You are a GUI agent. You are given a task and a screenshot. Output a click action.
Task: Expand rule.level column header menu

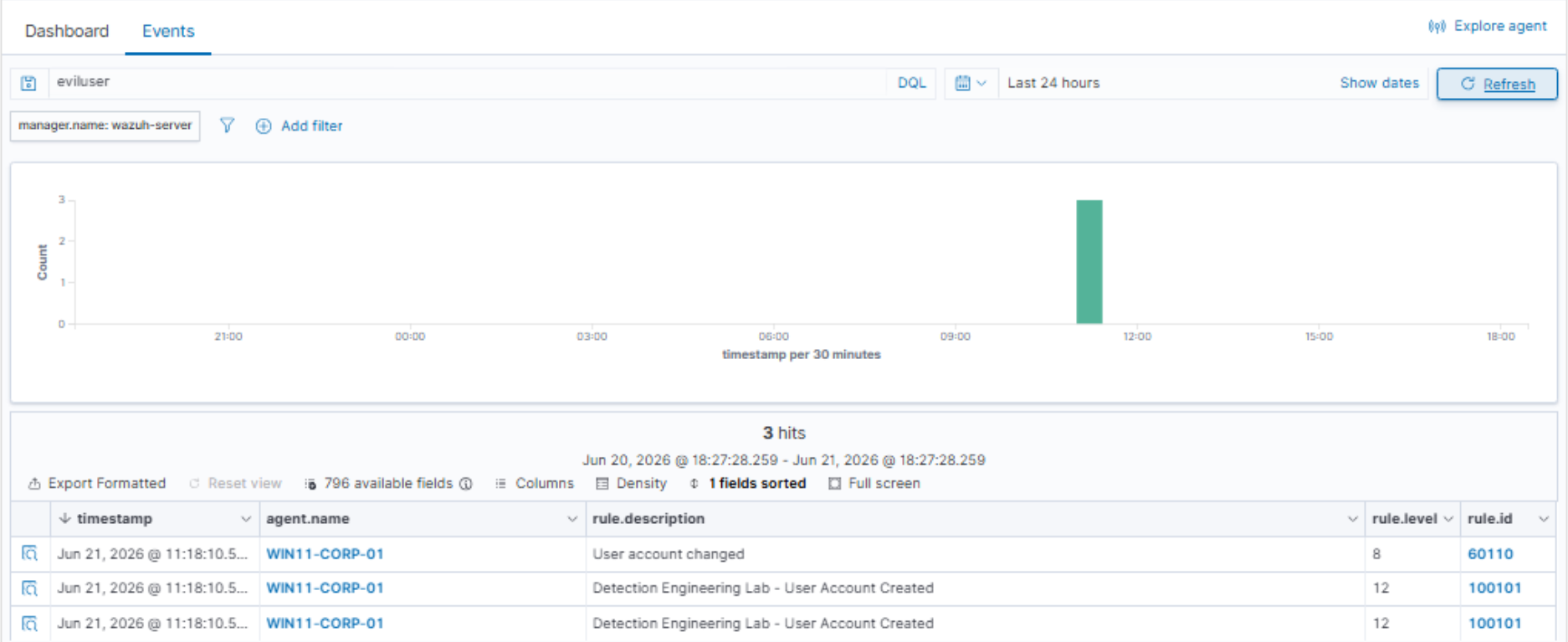1448,520
